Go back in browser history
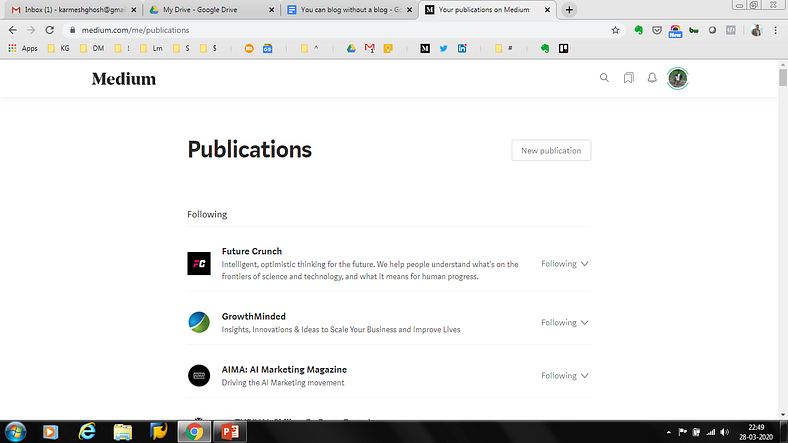Image resolution: width=788 pixels, height=443 pixels. (x=13, y=30)
